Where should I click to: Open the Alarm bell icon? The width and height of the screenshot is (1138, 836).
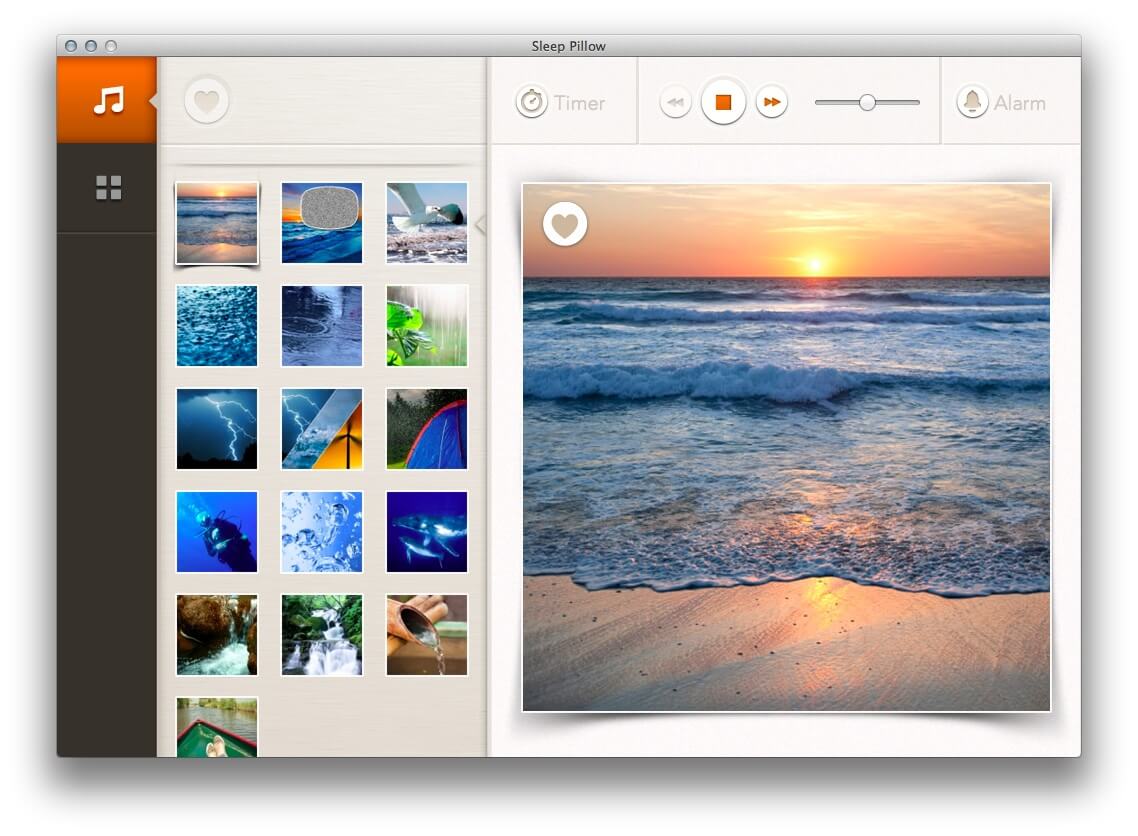[x=973, y=102]
